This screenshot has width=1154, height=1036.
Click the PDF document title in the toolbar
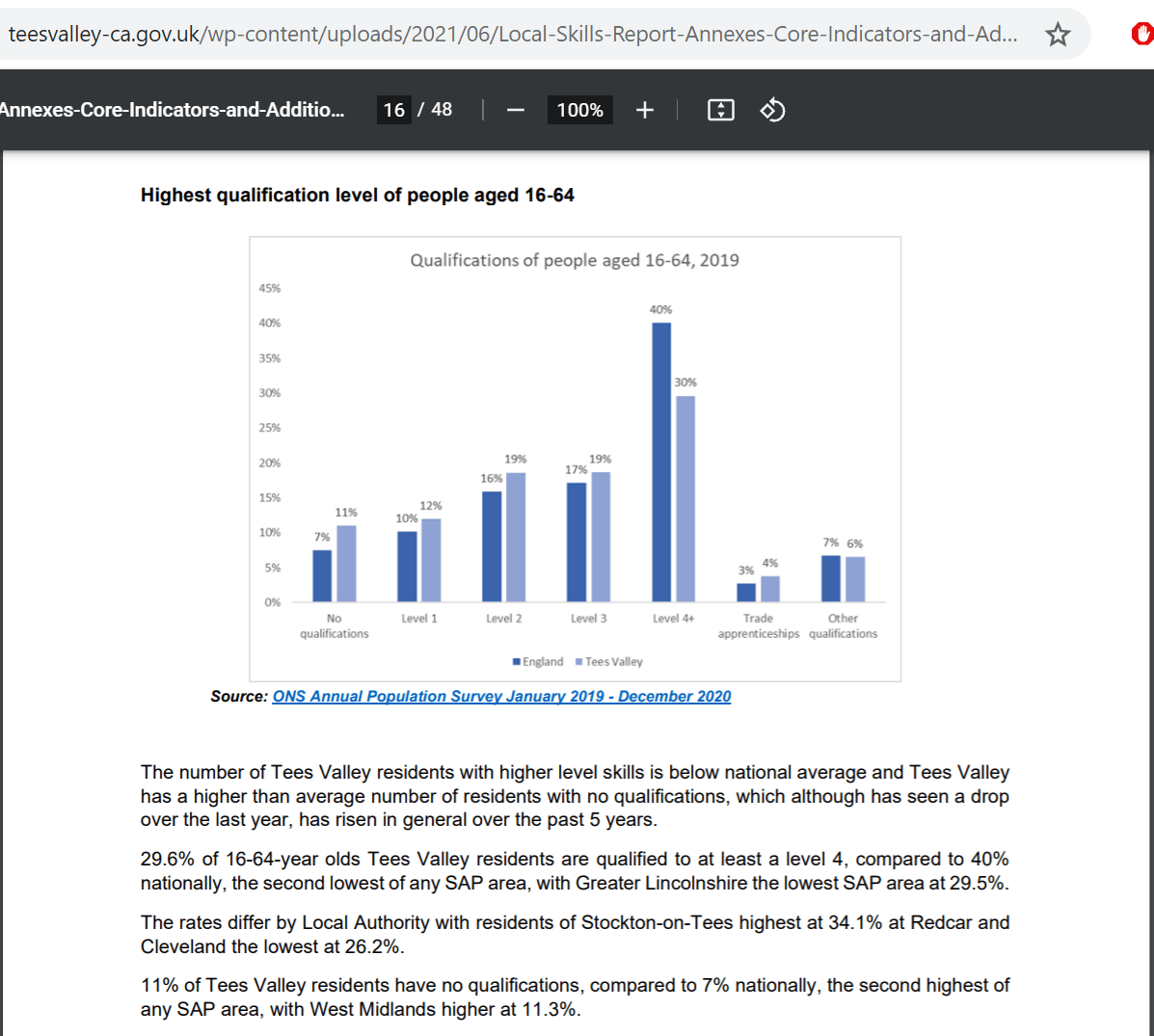pyautogui.click(x=172, y=110)
